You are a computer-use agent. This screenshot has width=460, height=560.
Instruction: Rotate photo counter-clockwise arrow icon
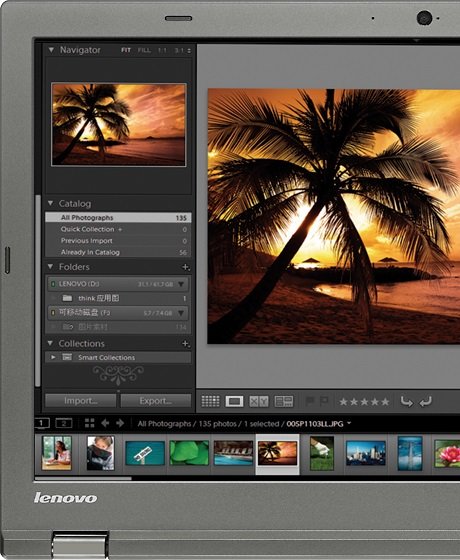tap(406, 401)
